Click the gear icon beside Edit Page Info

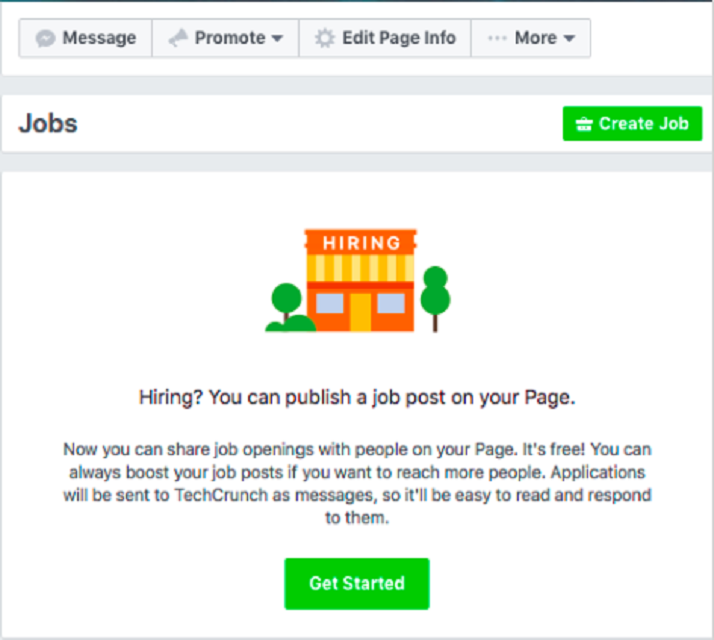click(325, 38)
